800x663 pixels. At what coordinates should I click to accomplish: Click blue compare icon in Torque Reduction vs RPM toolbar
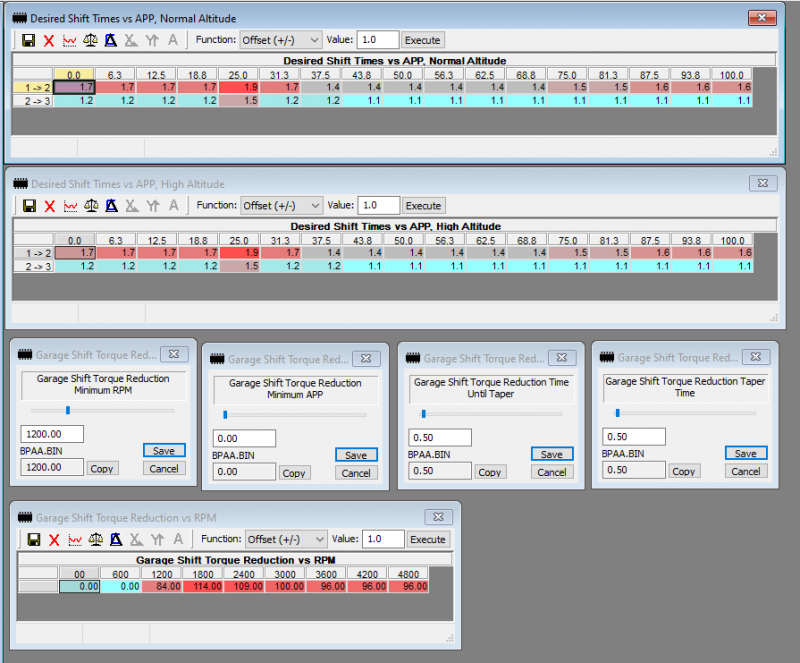coord(116,539)
